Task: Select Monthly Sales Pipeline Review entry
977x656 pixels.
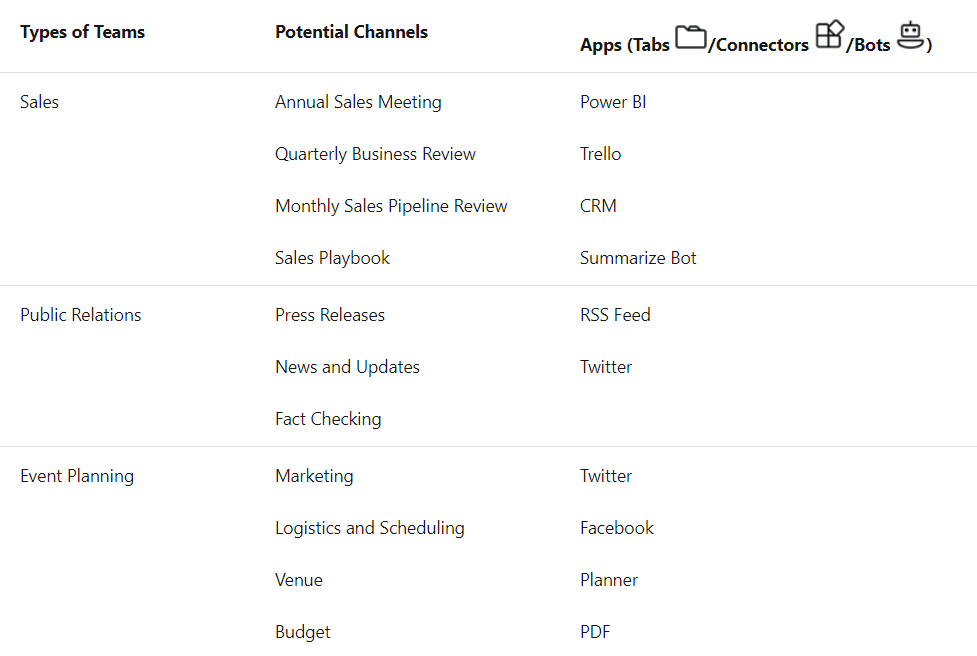Action: pyautogui.click(x=391, y=206)
